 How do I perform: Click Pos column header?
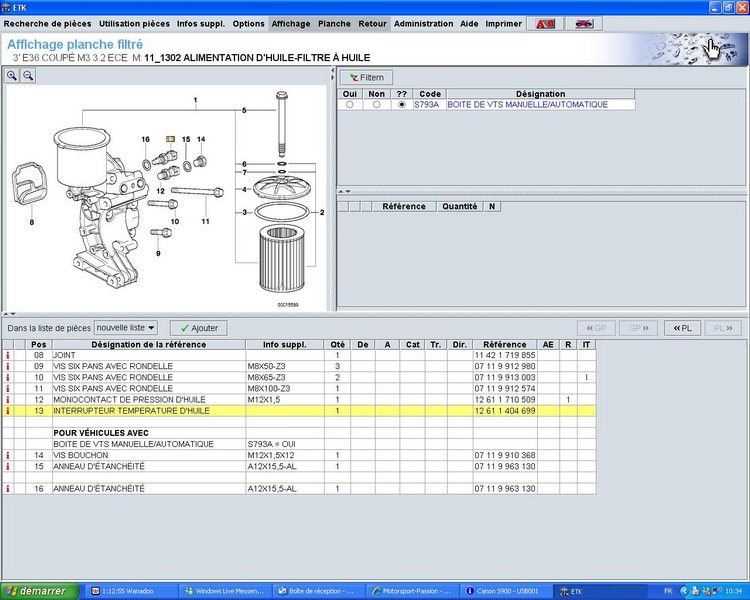(39, 344)
